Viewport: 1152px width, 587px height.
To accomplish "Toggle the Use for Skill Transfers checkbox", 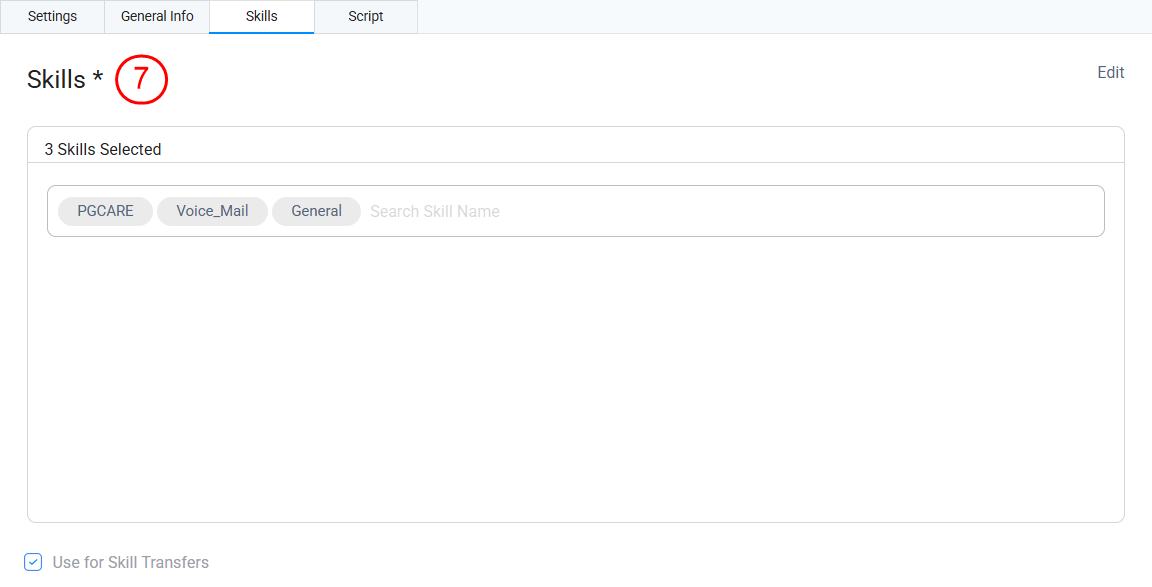I will pyautogui.click(x=33, y=562).
